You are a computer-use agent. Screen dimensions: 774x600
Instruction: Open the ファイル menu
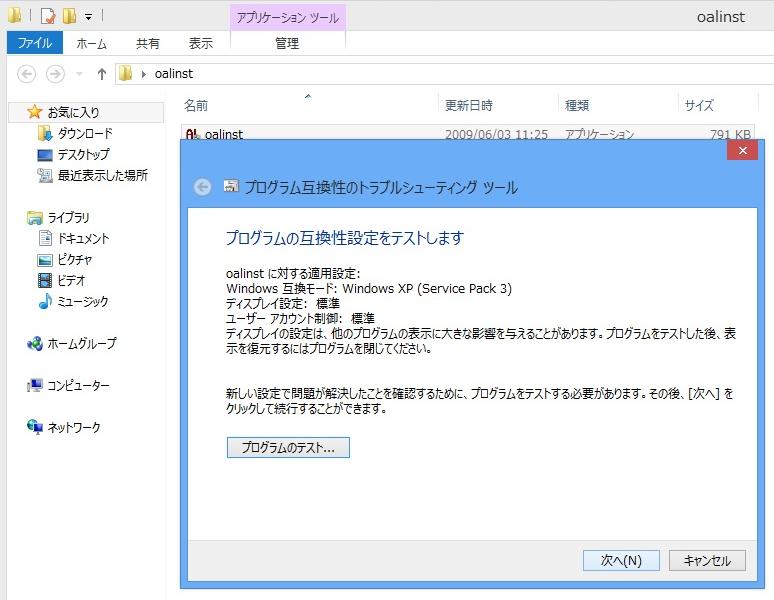(x=35, y=43)
